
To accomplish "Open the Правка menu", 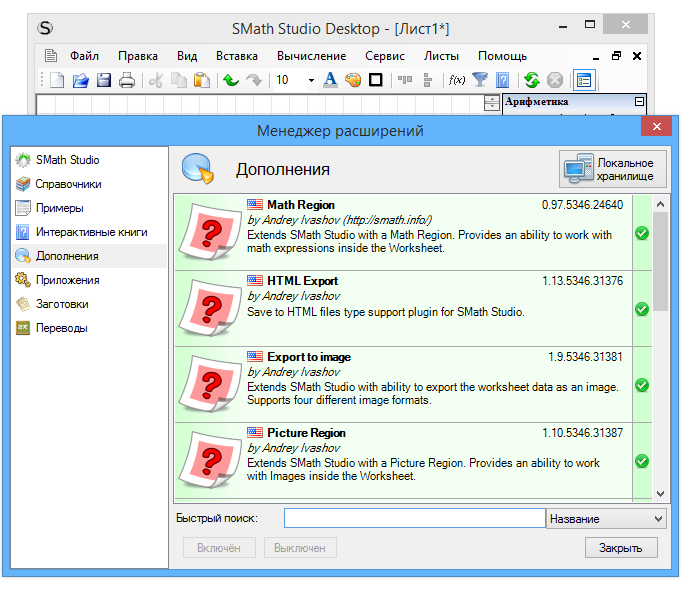I will tap(138, 56).
